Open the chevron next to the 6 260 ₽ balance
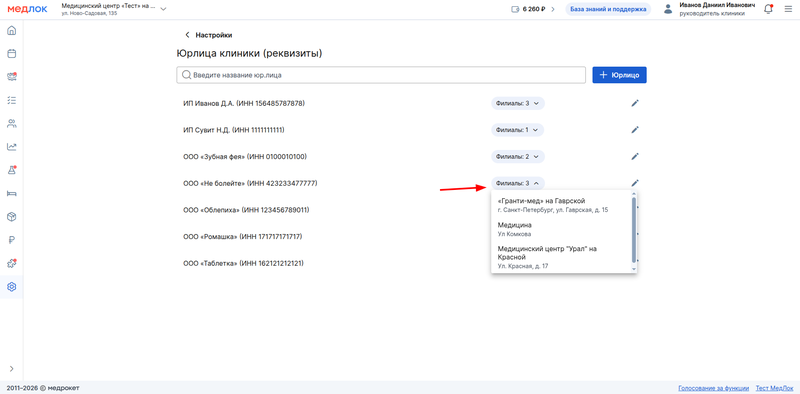 (553, 9)
